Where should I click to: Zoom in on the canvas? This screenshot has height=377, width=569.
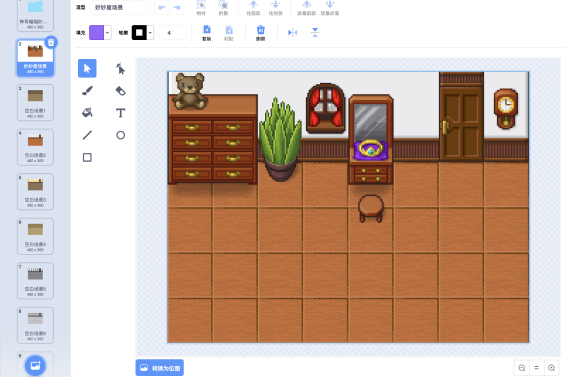coord(552,368)
